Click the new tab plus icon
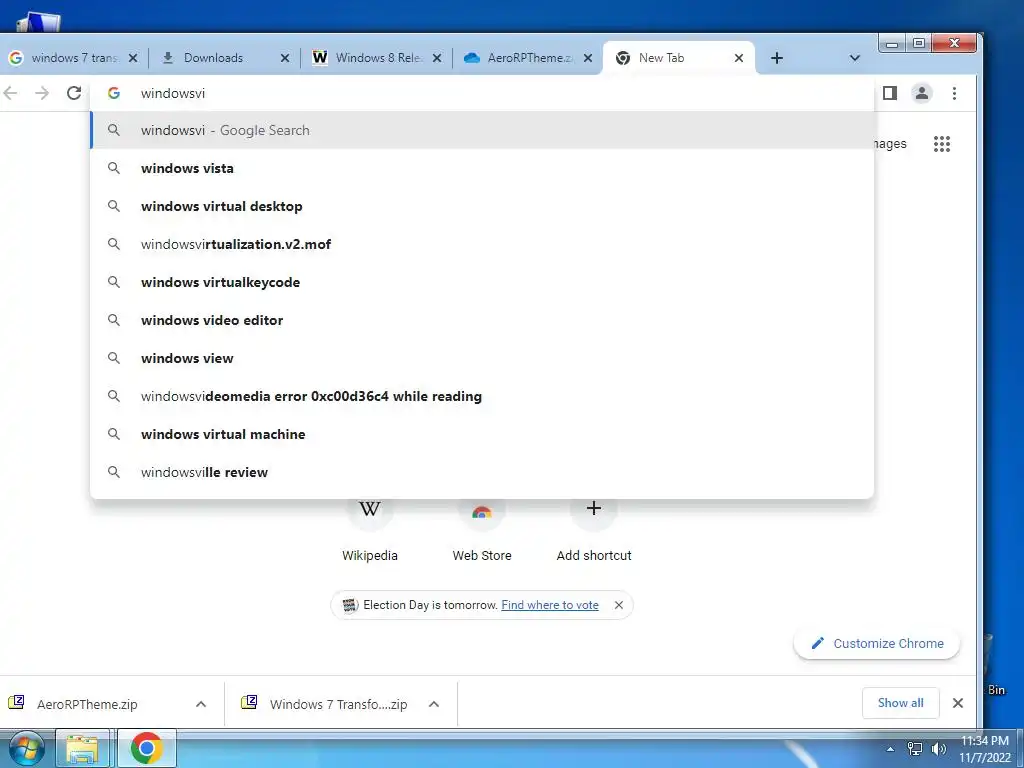 [776, 58]
